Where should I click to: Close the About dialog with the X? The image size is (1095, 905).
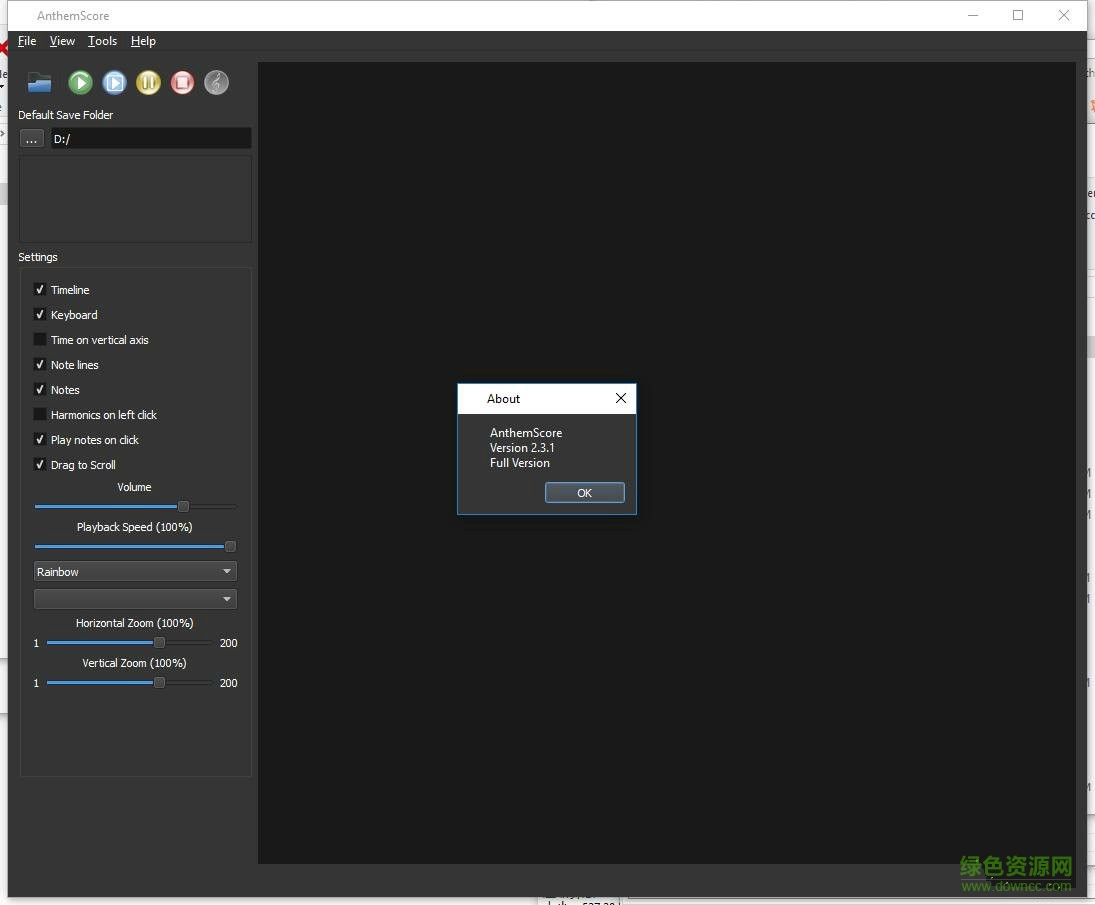coord(620,398)
